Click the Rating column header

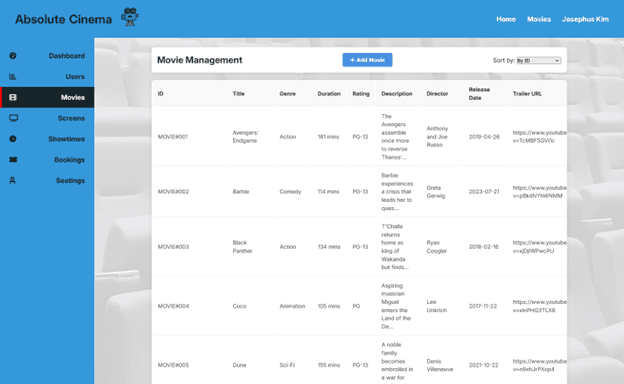(361, 94)
